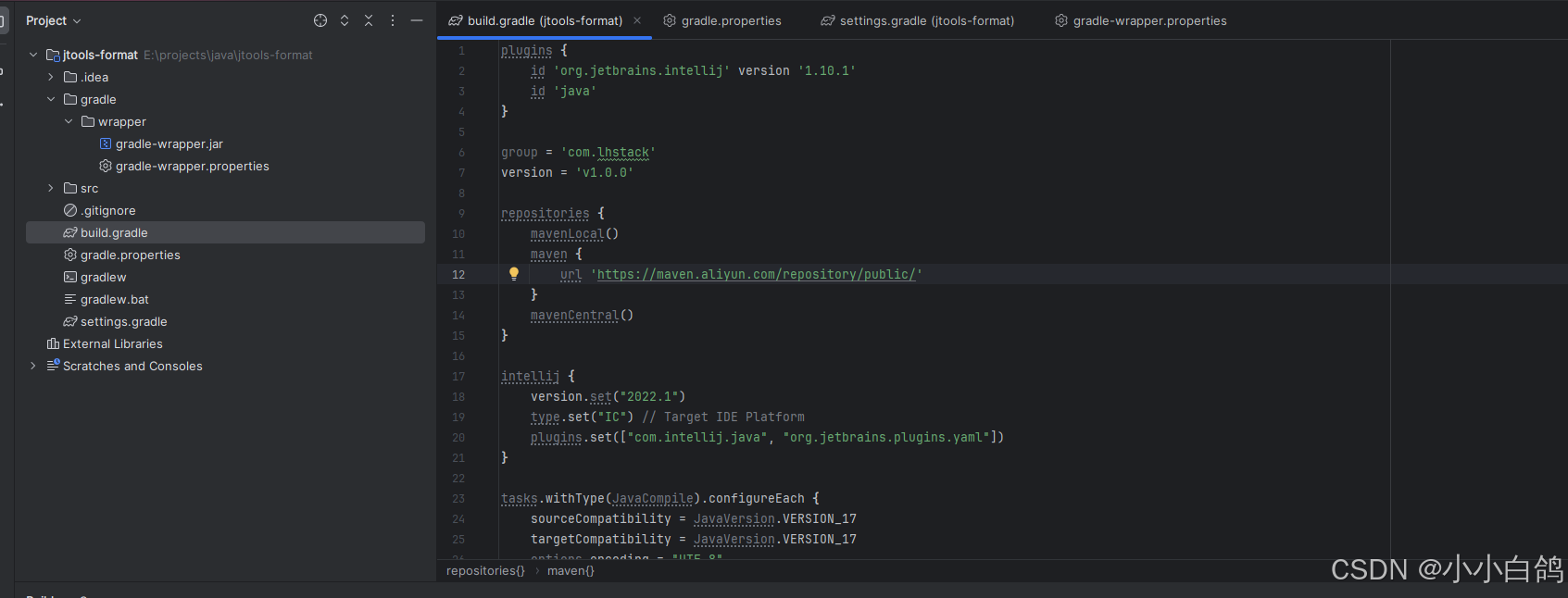Click the 'intellij' block keyword

(x=530, y=376)
